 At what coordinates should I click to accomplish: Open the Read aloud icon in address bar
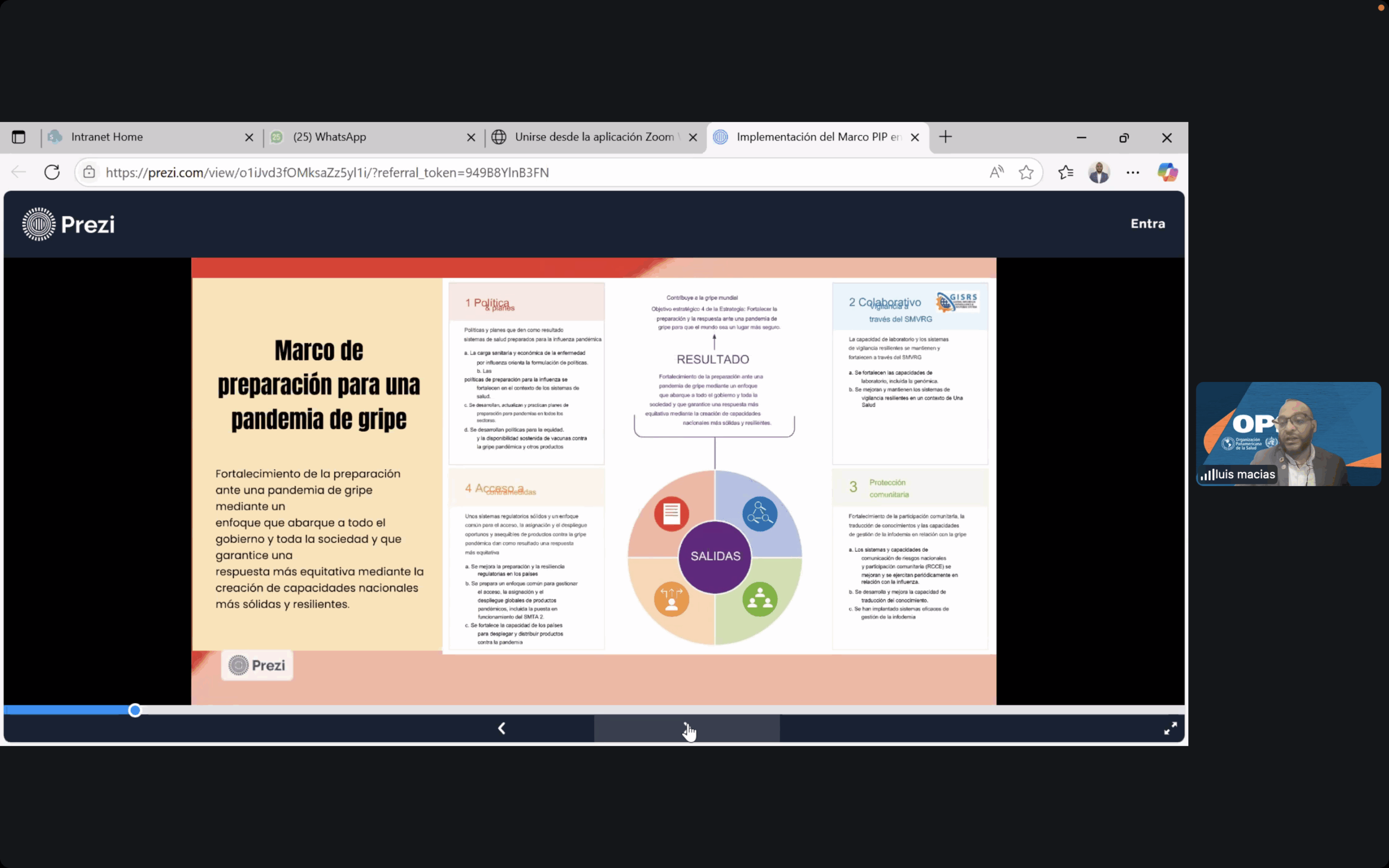tap(997, 172)
